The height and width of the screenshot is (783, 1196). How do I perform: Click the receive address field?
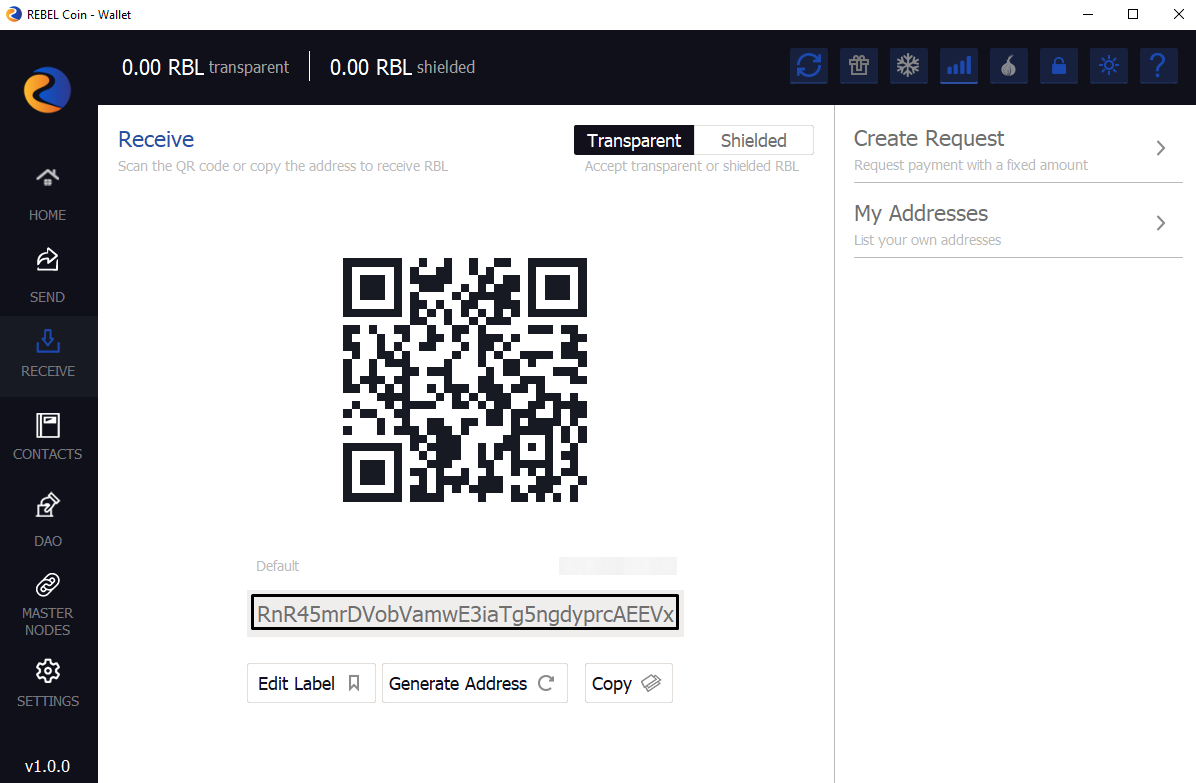tap(465, 614)
